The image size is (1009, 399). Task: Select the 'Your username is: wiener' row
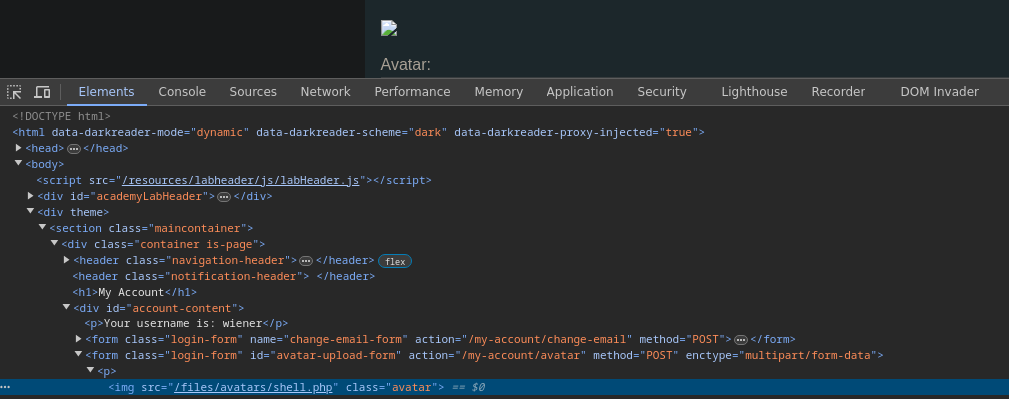coord(186,324)
